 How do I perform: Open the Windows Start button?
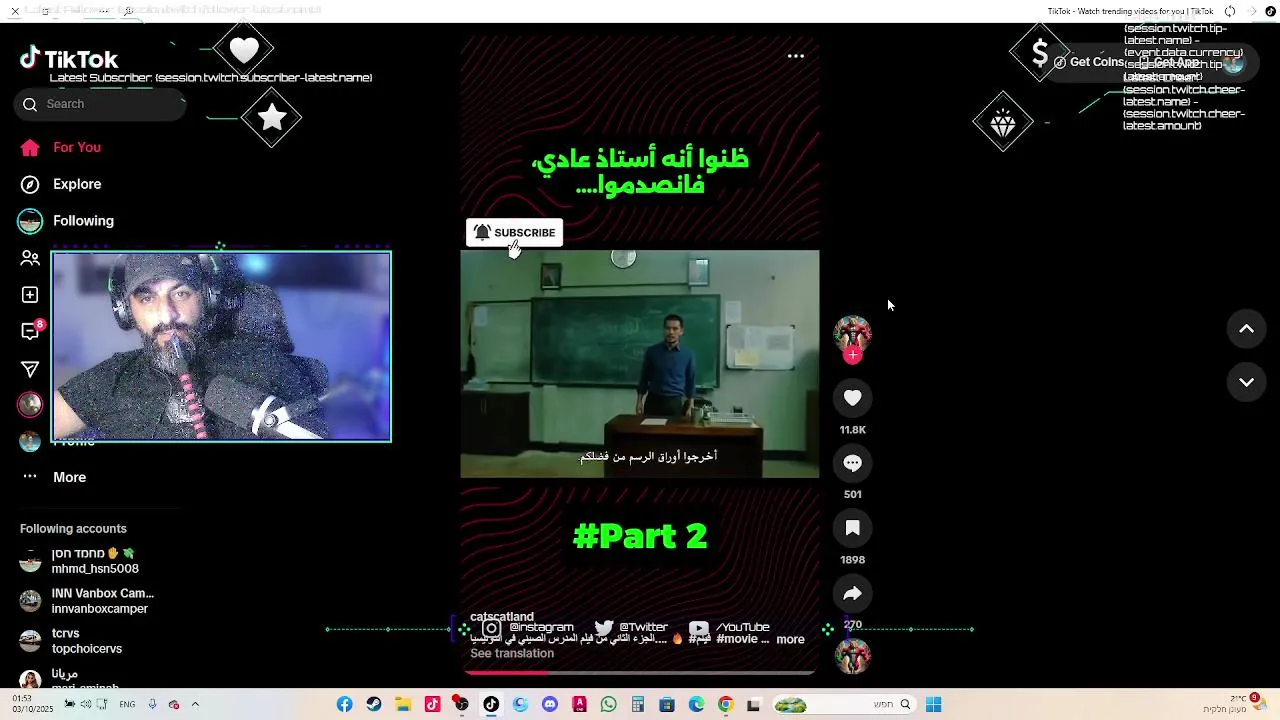[x=933, y=705]
